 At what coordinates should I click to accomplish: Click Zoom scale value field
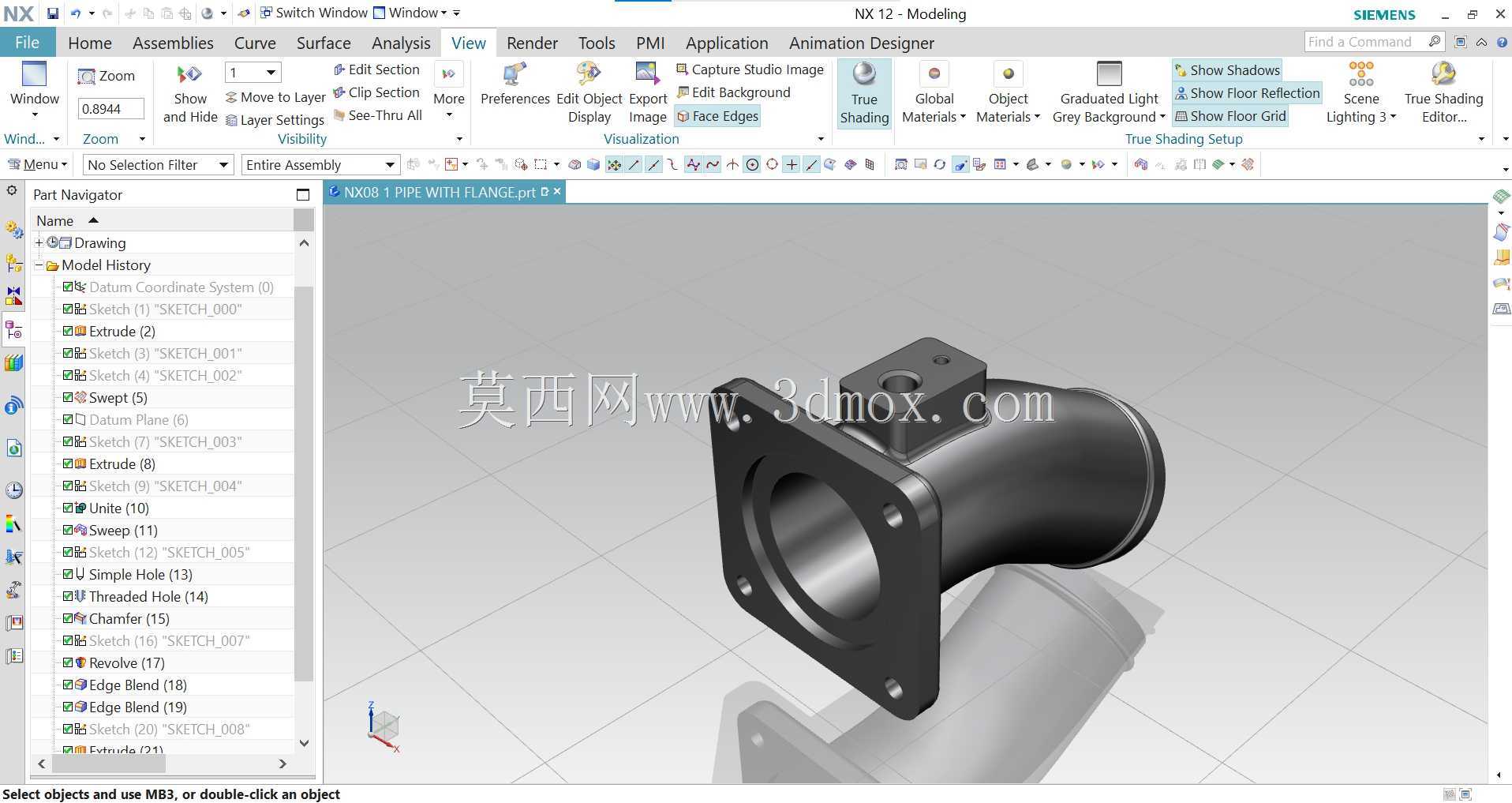tap(111, 109)
